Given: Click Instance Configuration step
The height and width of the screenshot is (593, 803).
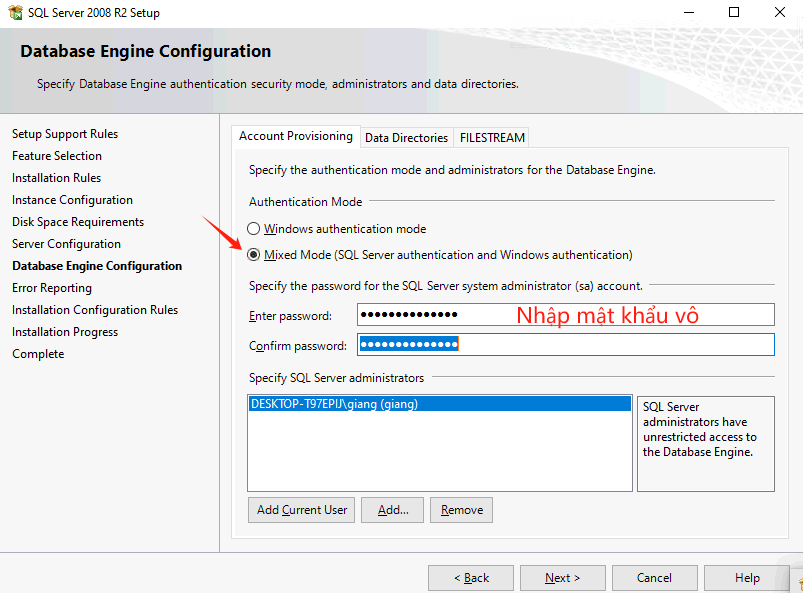Looking at the screenshot, I should pyautogui.click(x=72, y=200).
